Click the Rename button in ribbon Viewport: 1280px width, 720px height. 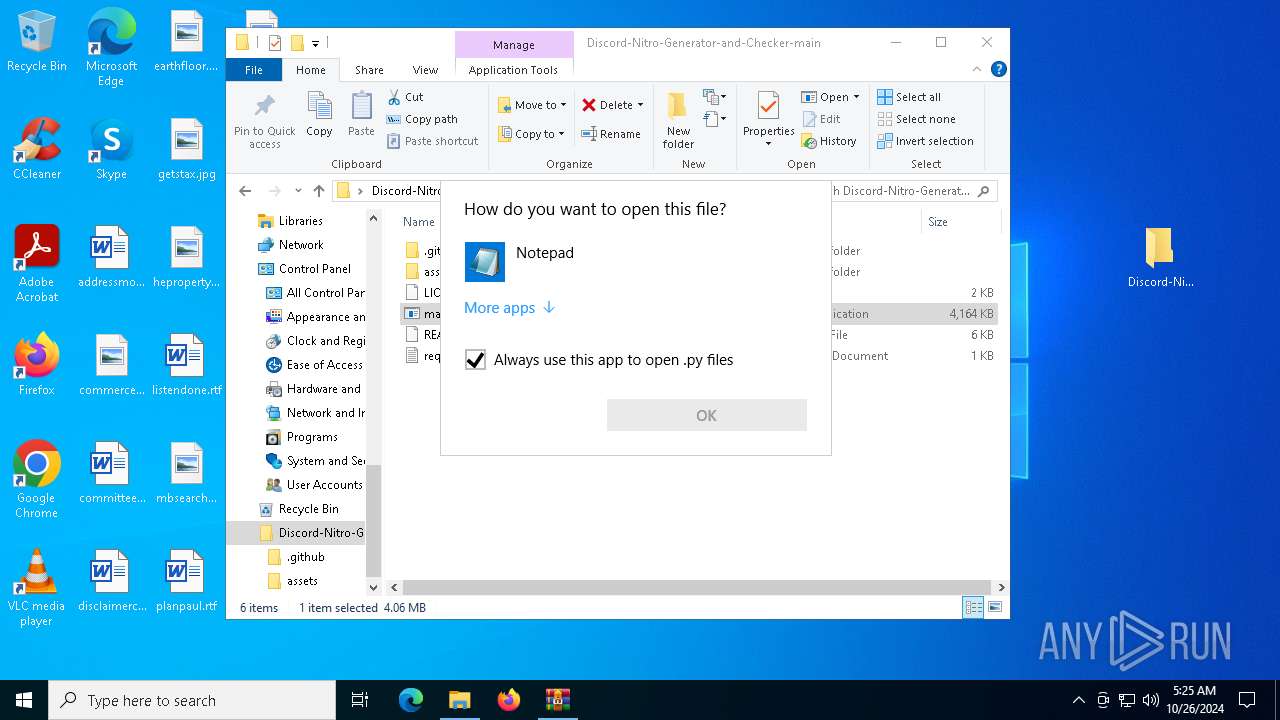pos(611,134)
